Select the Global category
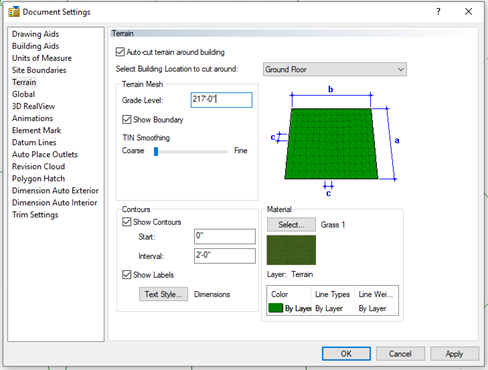 click(x=23, y=94)
